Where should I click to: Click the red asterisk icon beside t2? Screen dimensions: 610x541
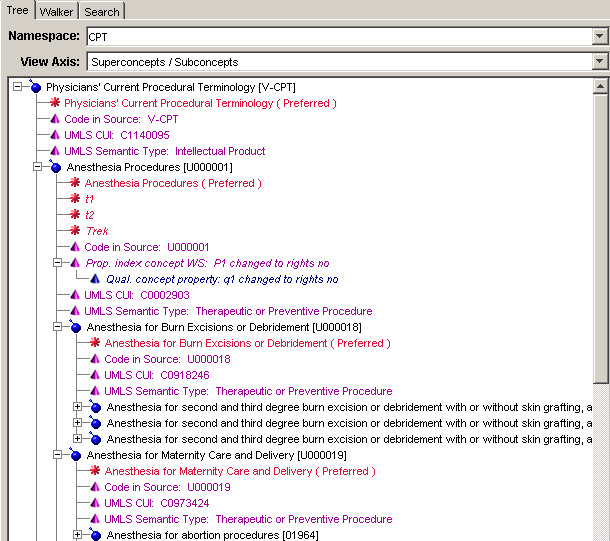(75, 214)
